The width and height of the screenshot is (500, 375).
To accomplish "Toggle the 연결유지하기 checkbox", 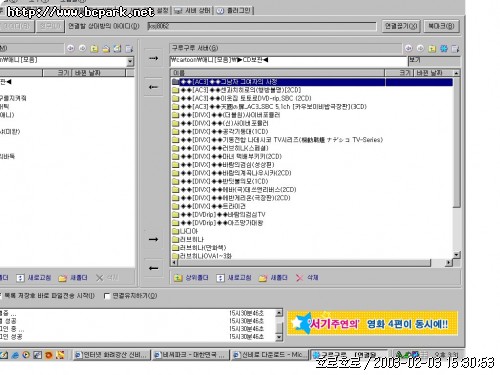I will [107, 296].
